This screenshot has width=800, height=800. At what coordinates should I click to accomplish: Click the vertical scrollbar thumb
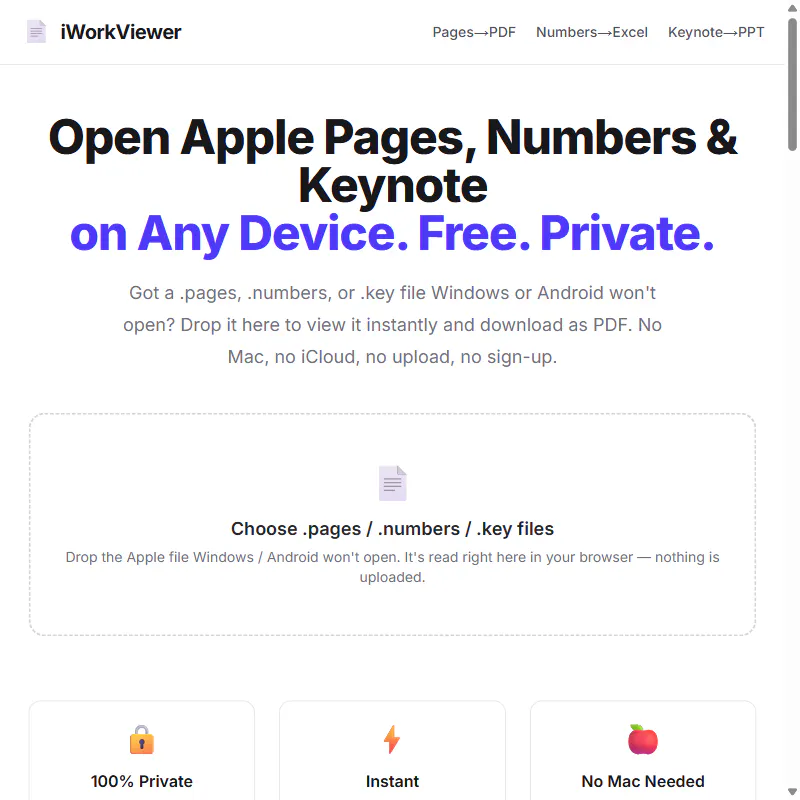point(792,84)
